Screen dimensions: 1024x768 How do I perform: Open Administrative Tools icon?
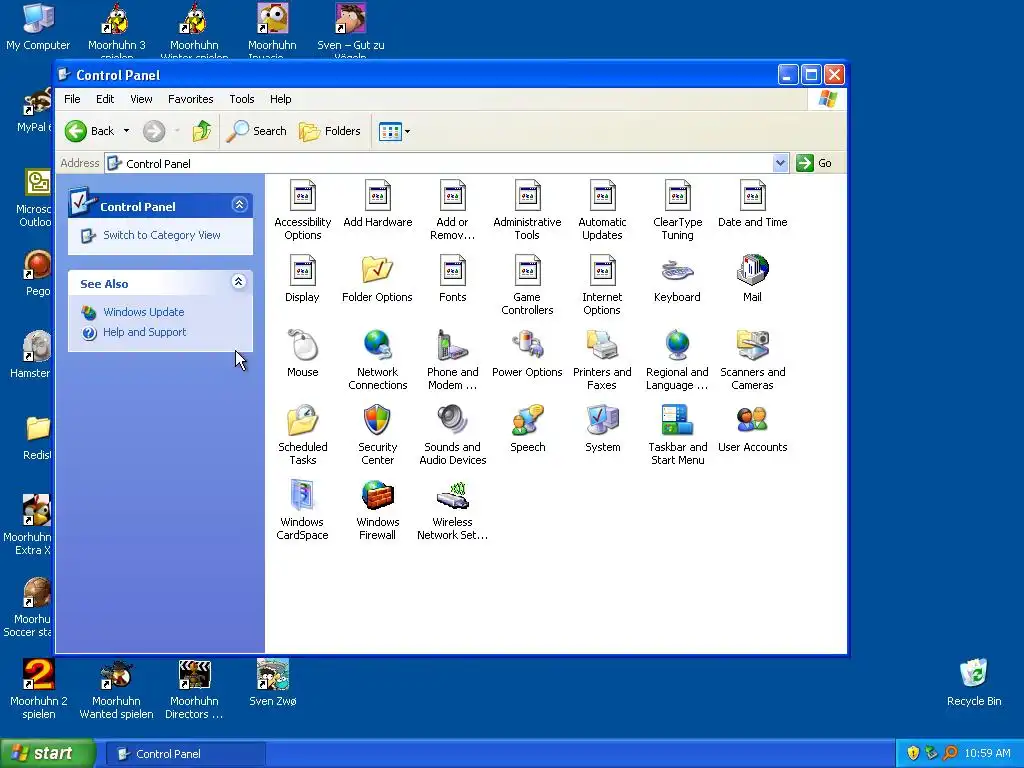(x=527, y=195)
